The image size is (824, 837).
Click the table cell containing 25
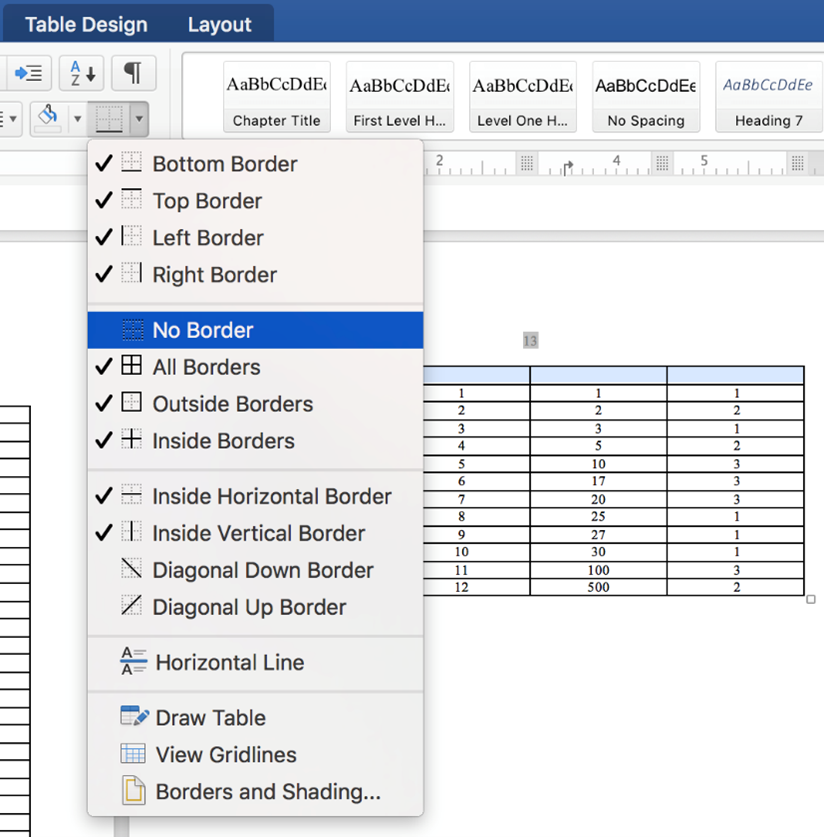[x=598, y=516]
